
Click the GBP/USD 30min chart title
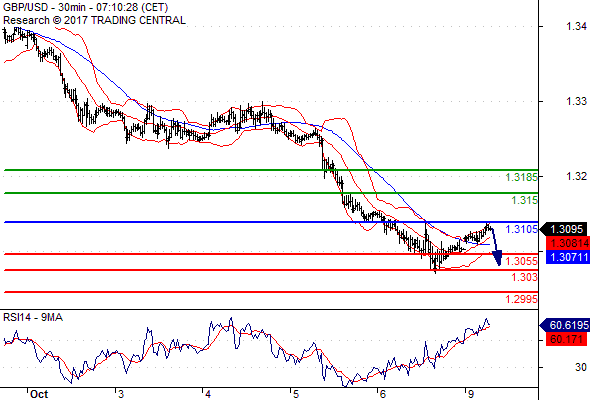[86, 8]
